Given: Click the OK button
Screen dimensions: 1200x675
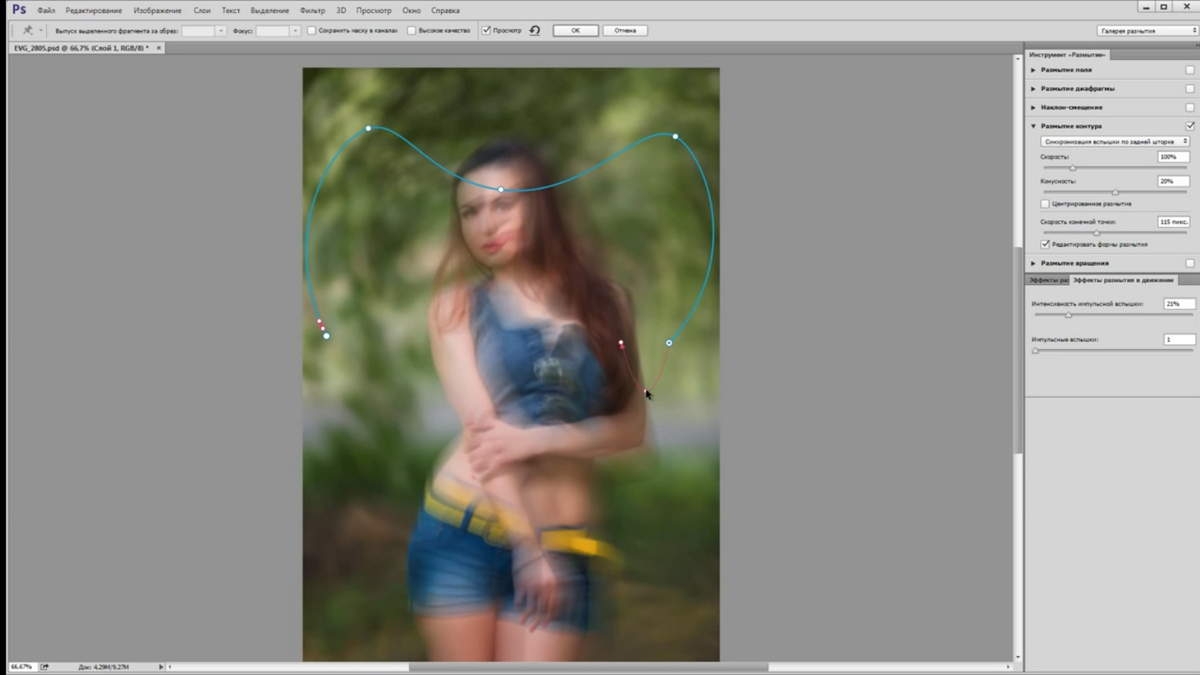Looking at the screenshot, I should [576, 30].
